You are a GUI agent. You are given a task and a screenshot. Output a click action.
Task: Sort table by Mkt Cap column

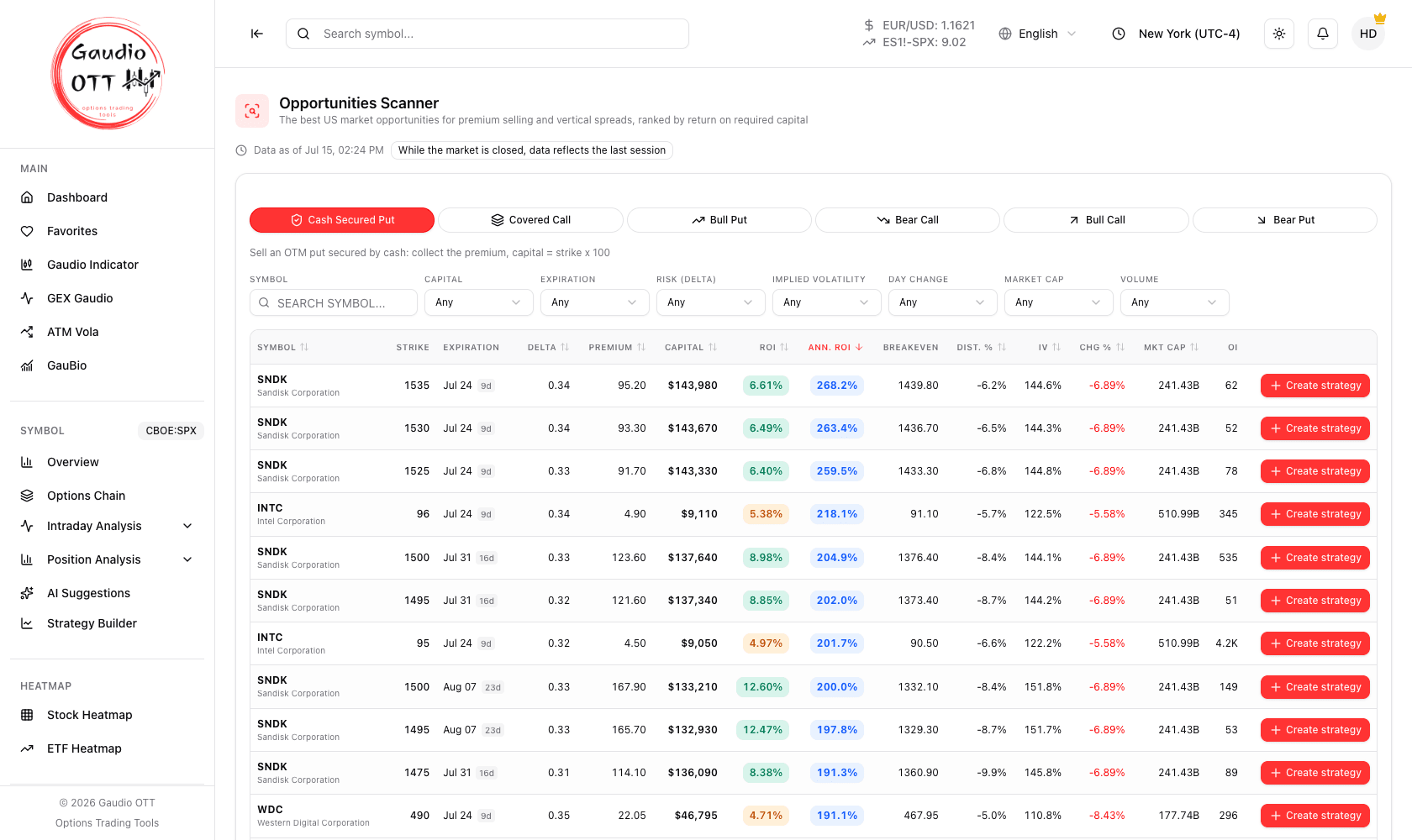click(1172, 348)
